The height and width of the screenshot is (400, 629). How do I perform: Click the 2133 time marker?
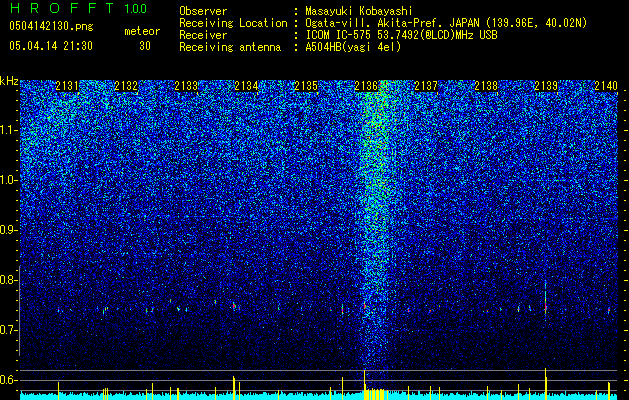click(x=186, y=86)
